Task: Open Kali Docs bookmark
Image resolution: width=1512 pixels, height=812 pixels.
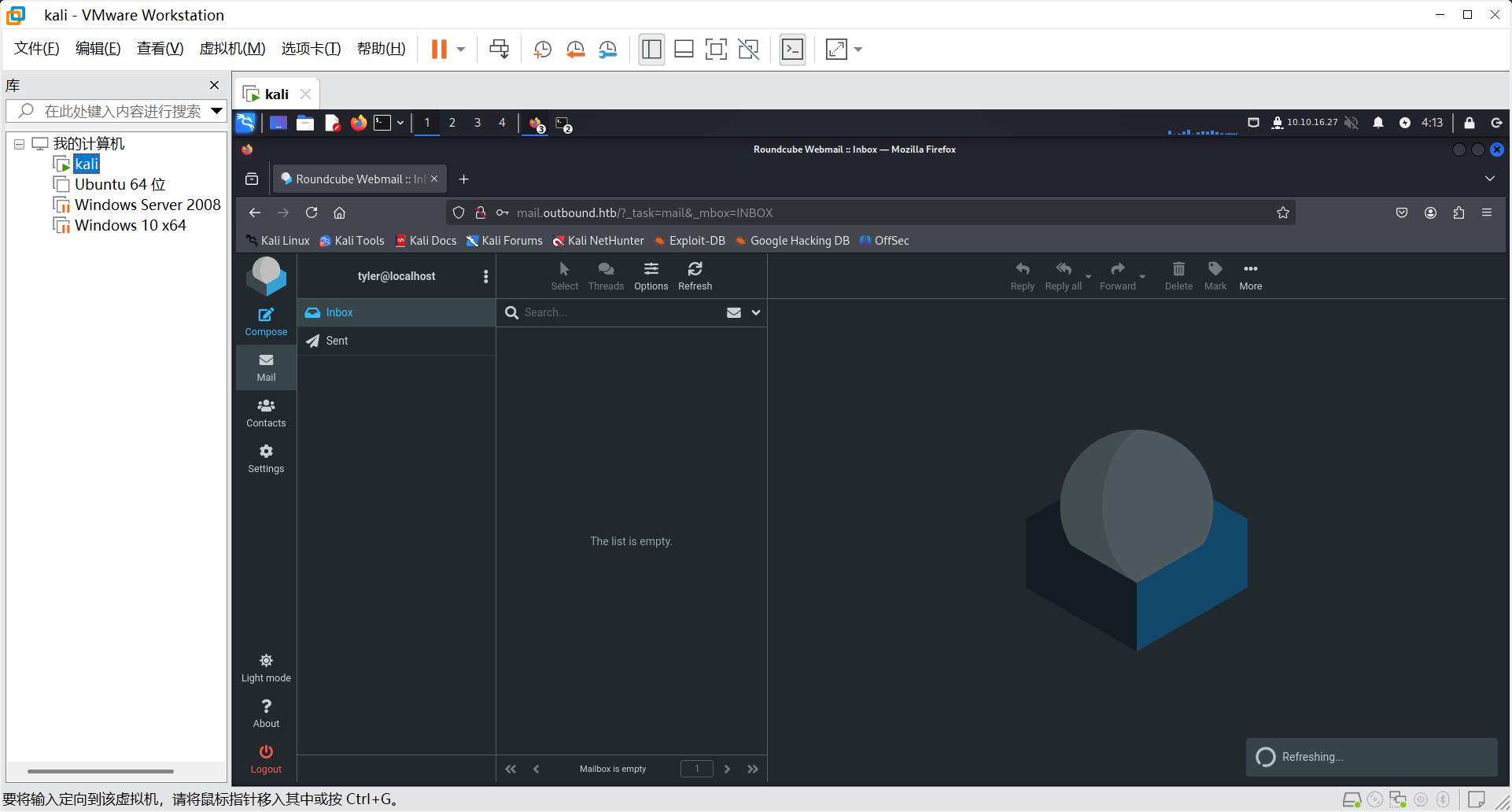Action: [426, 241]
